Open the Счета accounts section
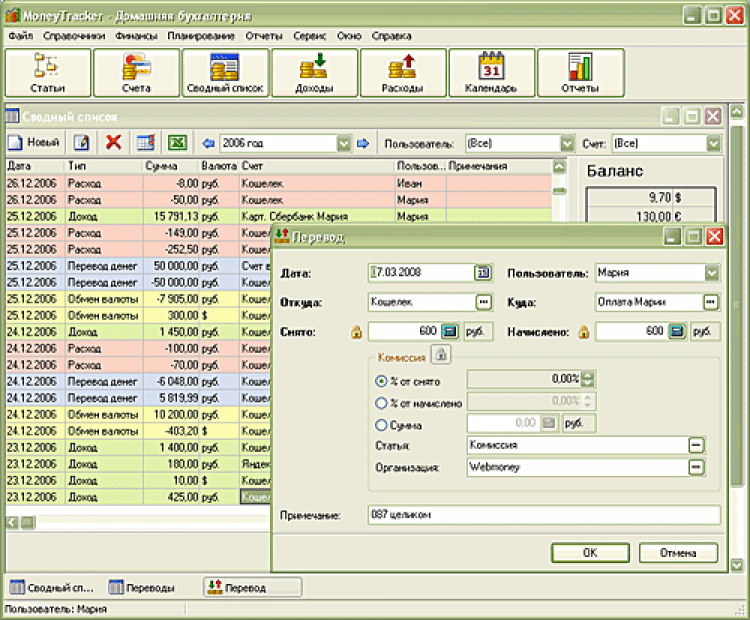Screen dimensions: 750x620 point(136,73)
